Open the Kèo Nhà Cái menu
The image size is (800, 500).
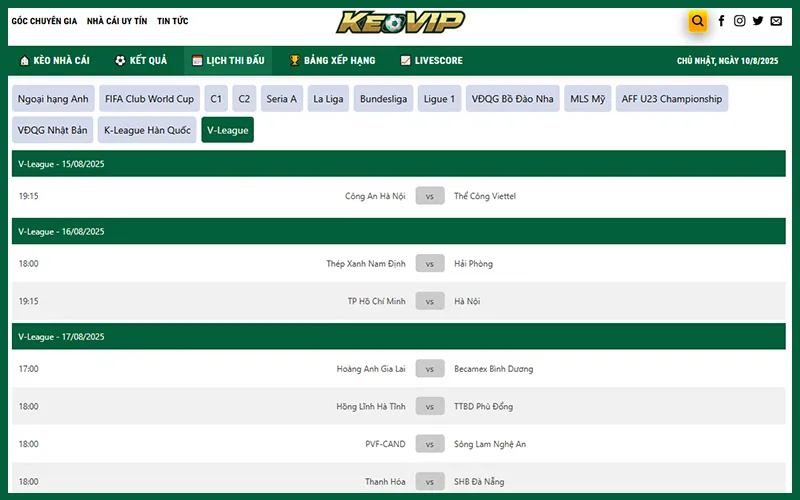pos(54,61)
